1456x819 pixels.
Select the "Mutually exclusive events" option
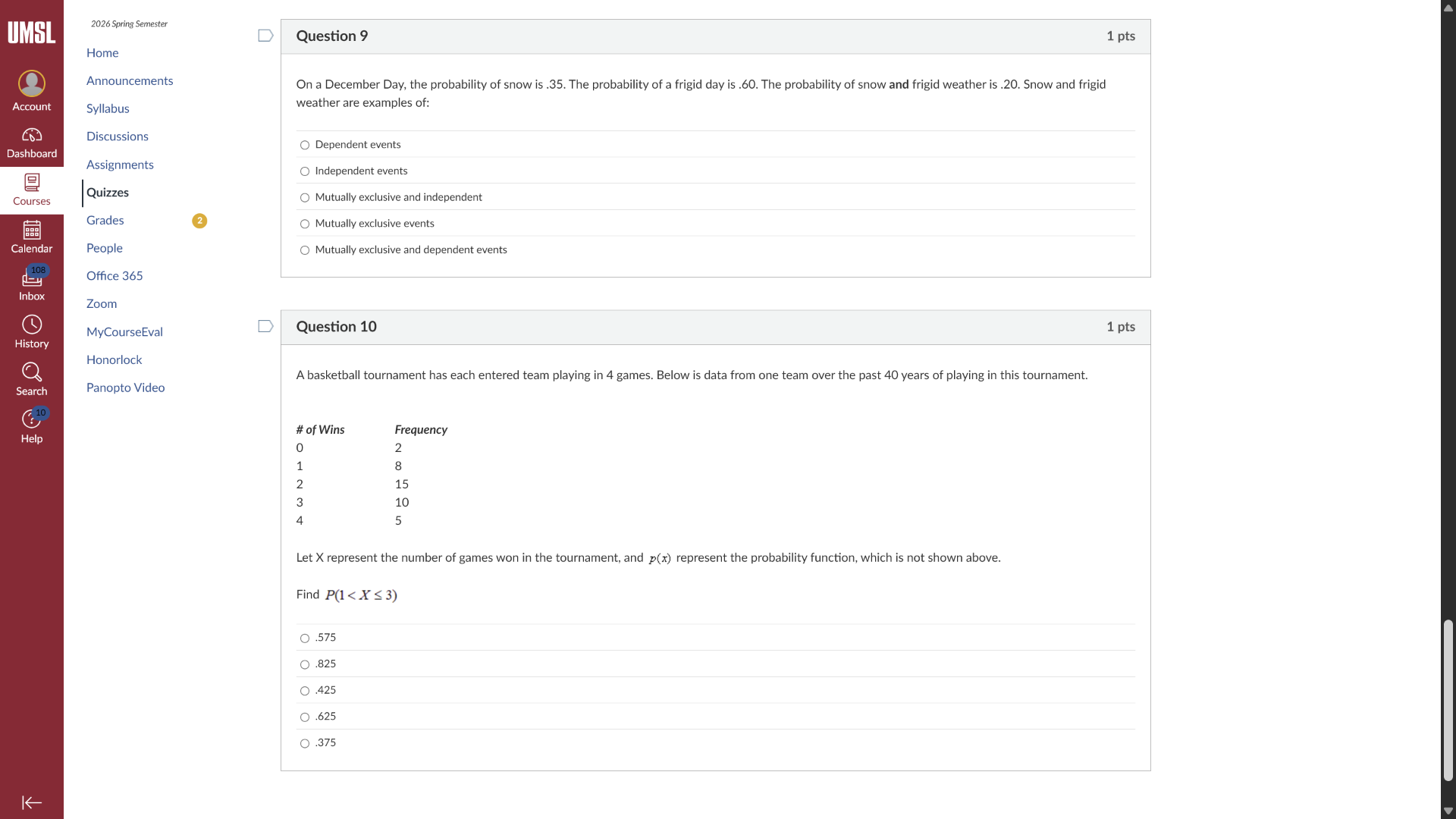305,224
